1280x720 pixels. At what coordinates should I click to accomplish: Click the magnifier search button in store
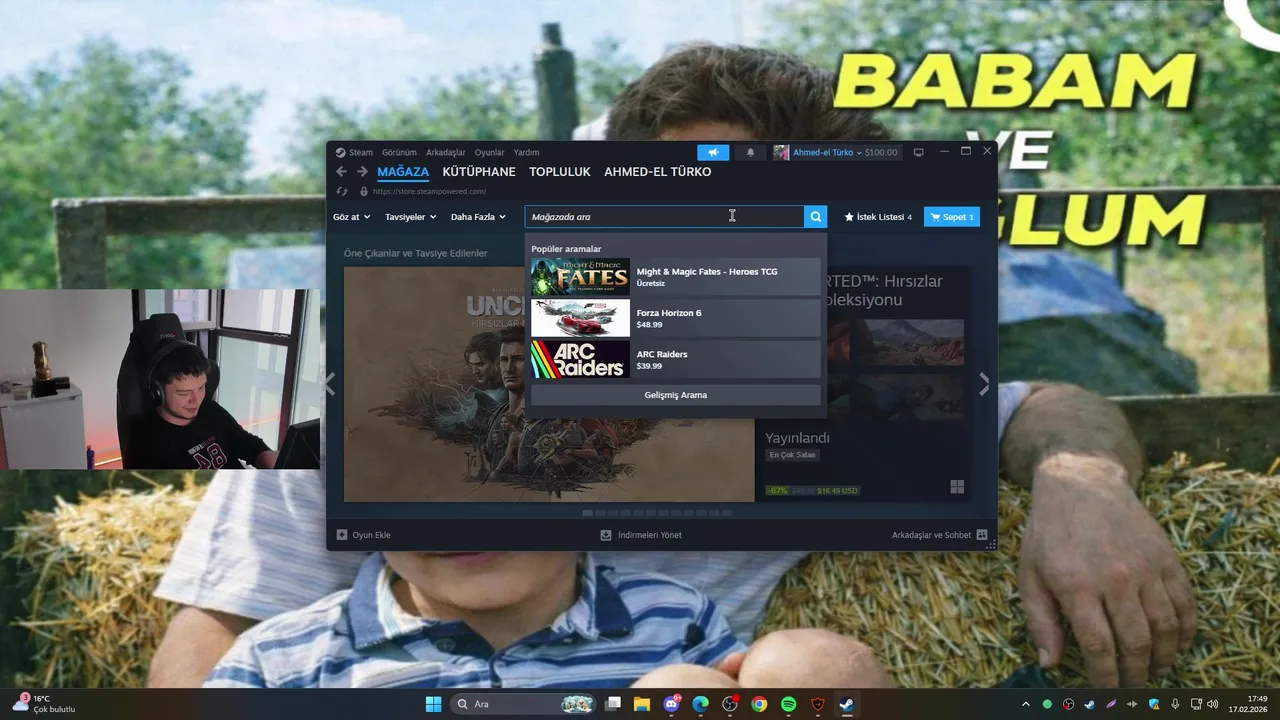coord(816,217)
